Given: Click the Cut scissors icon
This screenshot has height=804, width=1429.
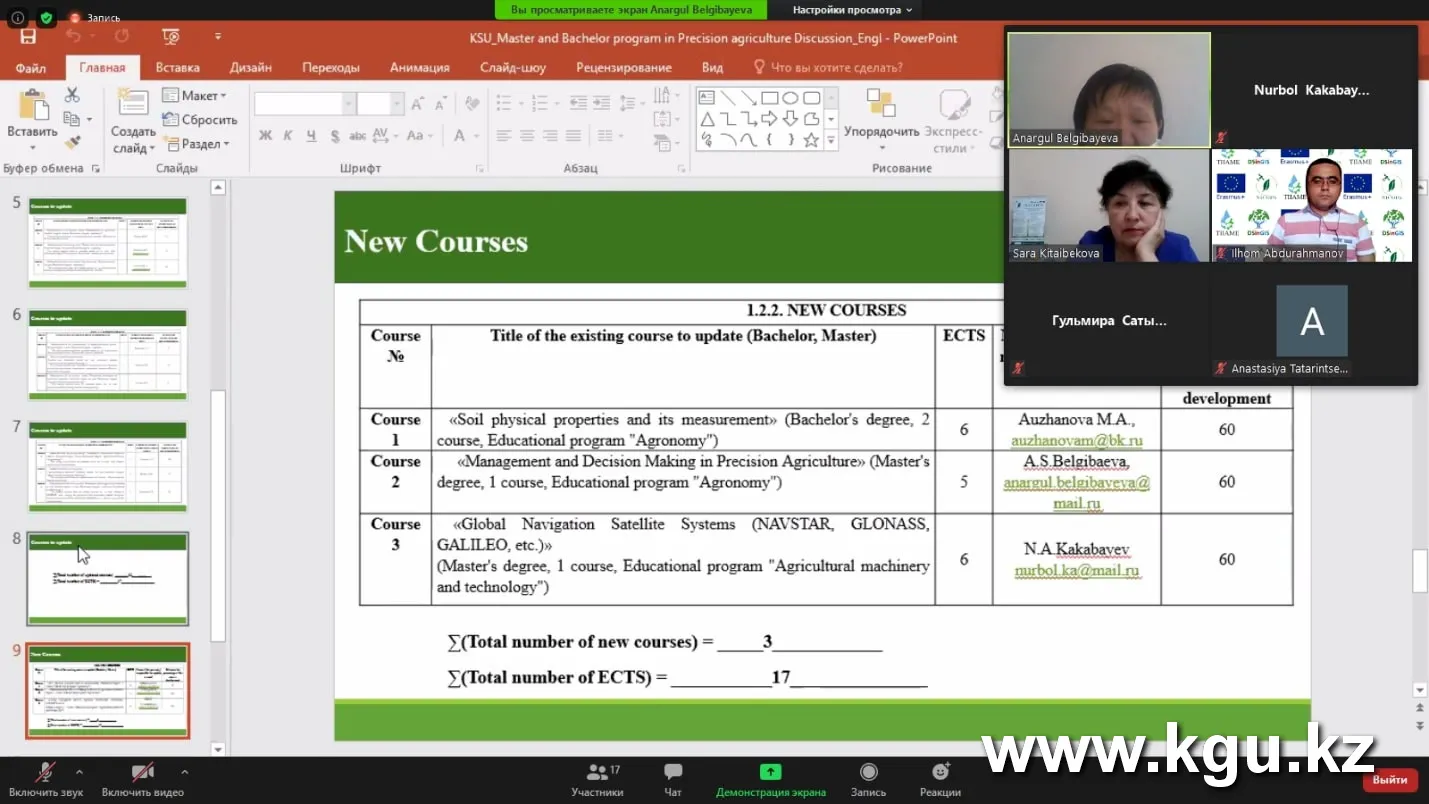Looking at the screenshot, I should point(72,95).
